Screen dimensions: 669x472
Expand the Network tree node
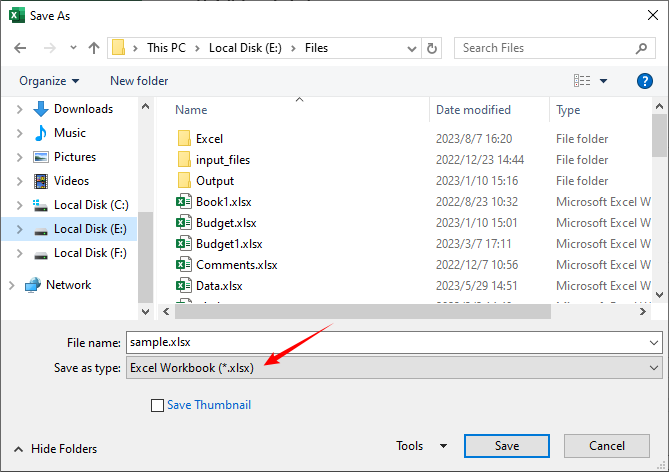click(x=12, y=285)
